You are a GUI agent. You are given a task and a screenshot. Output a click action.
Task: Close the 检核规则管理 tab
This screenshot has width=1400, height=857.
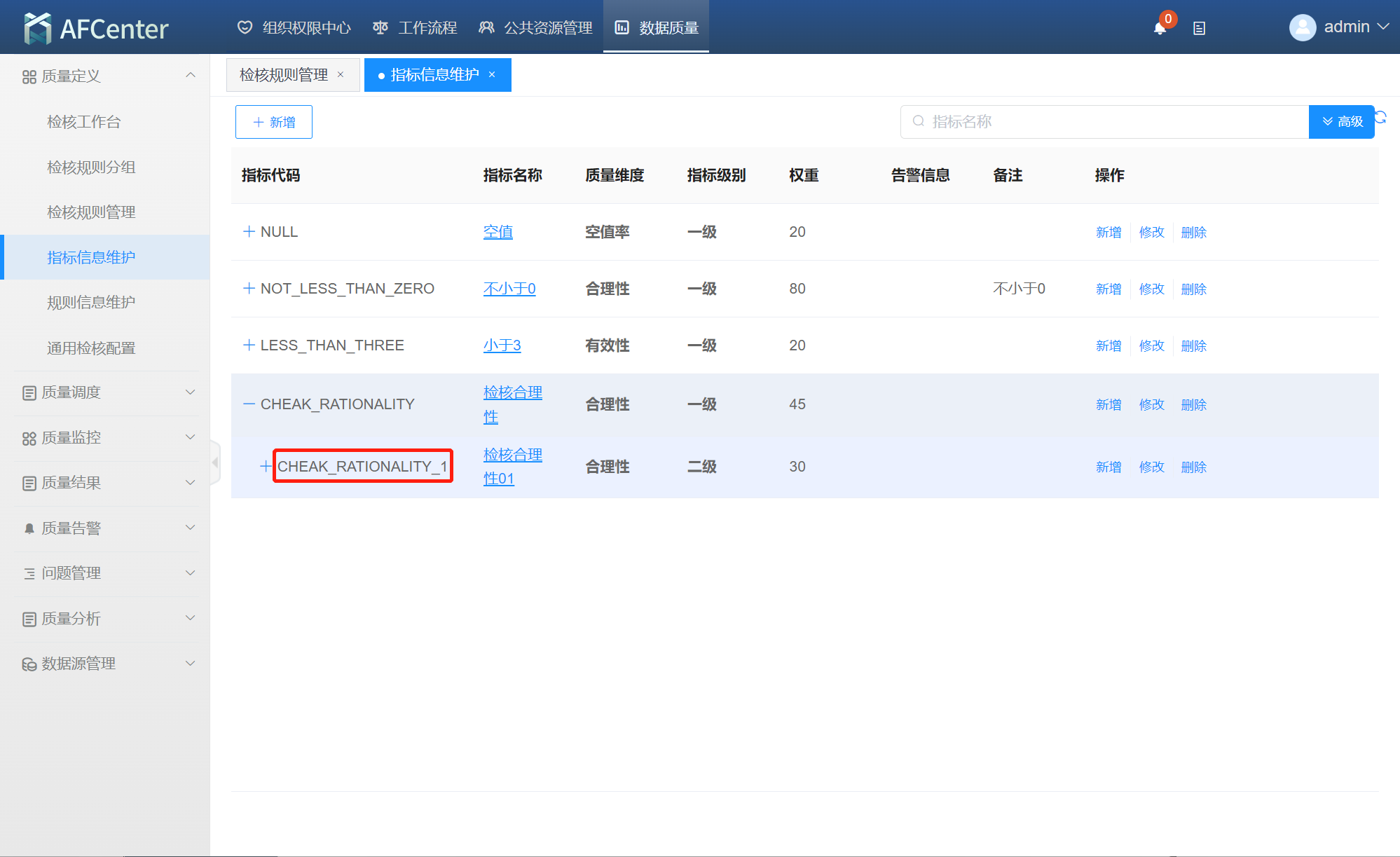[341, 74]
